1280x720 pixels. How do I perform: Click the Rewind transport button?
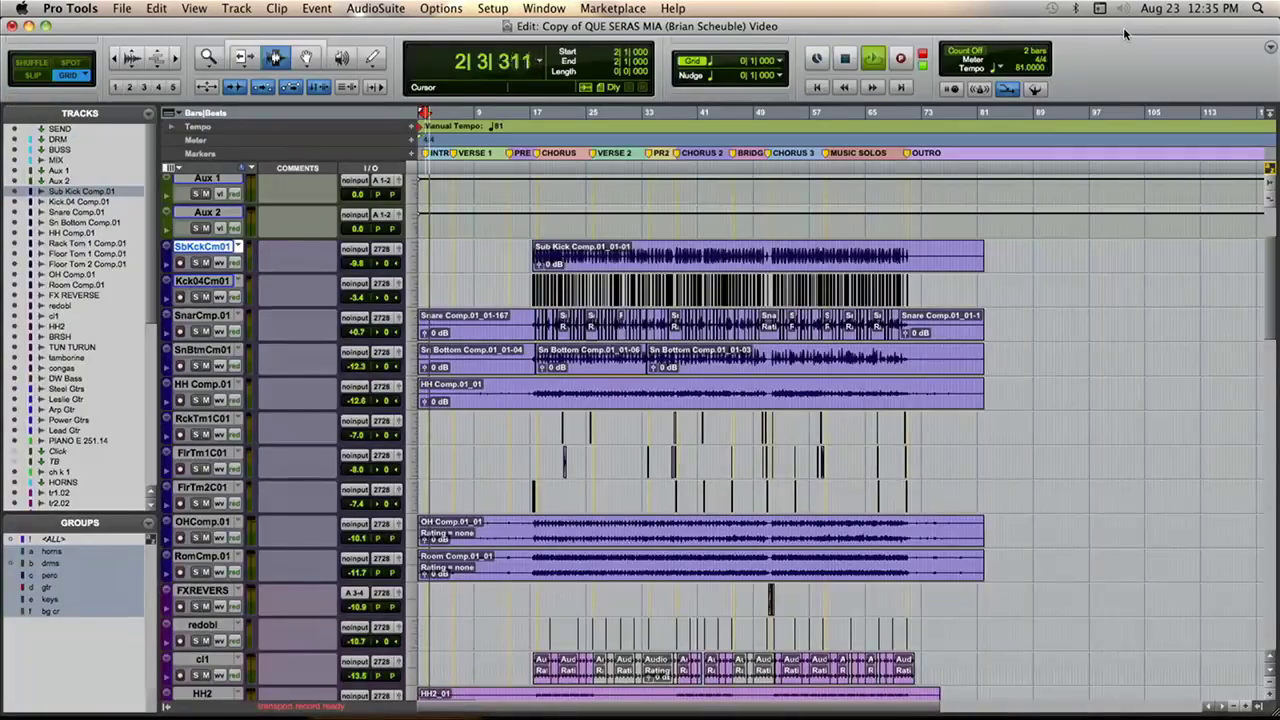tap(845, 88)
